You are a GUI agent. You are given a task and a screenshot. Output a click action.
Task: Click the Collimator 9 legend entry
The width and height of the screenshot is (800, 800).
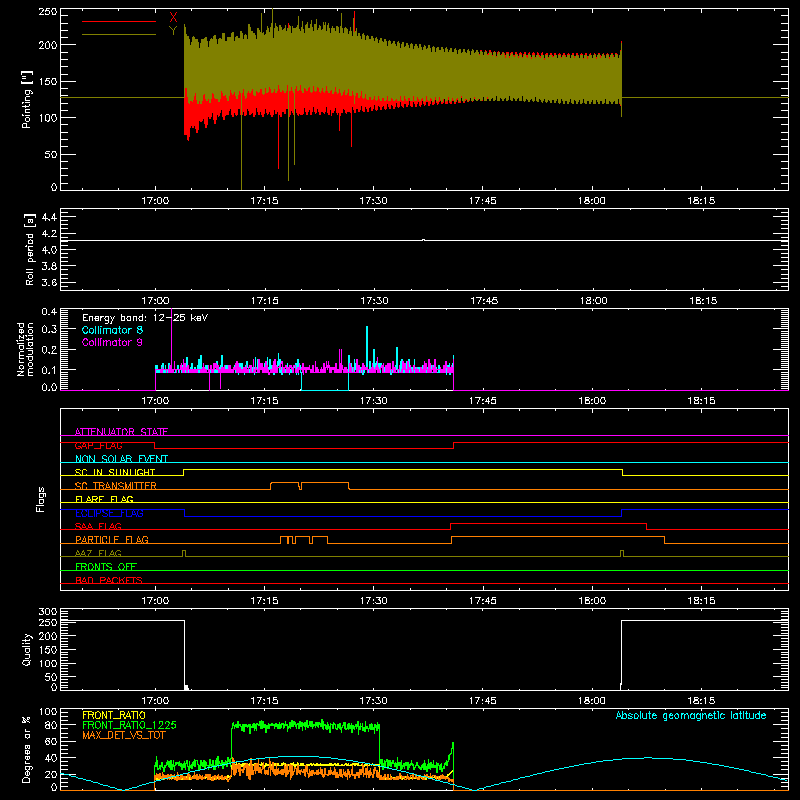pyautogui.click(x=112, y=342)
